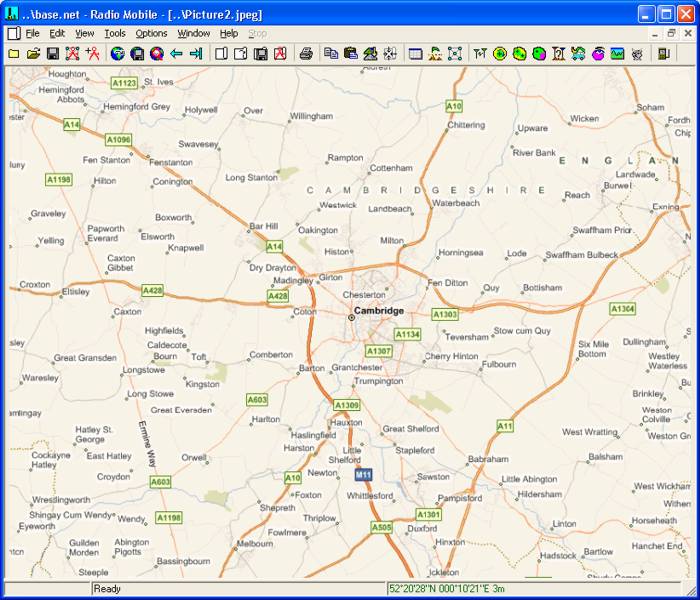Image resolution: width=700 pixels, height=600 pixels.
Task: Click the Combined coverage yellow blob icon
Action: click(519, 54)
